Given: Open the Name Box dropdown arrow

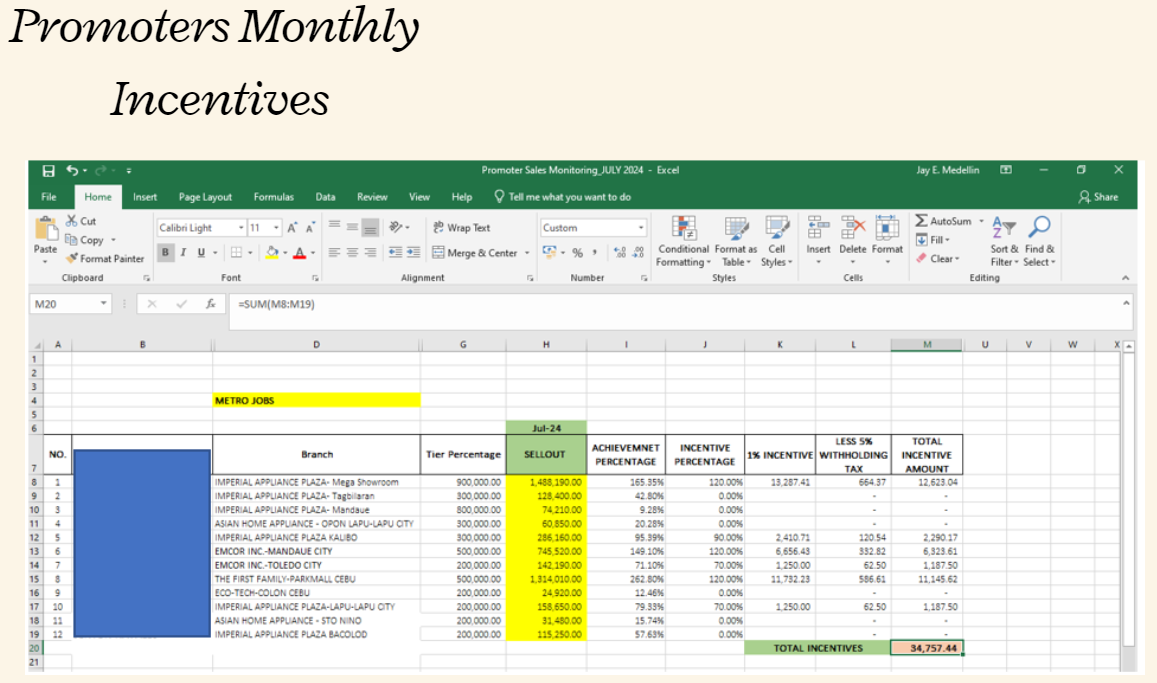Looking at the screenshot, I should click(x=103, y=303).
